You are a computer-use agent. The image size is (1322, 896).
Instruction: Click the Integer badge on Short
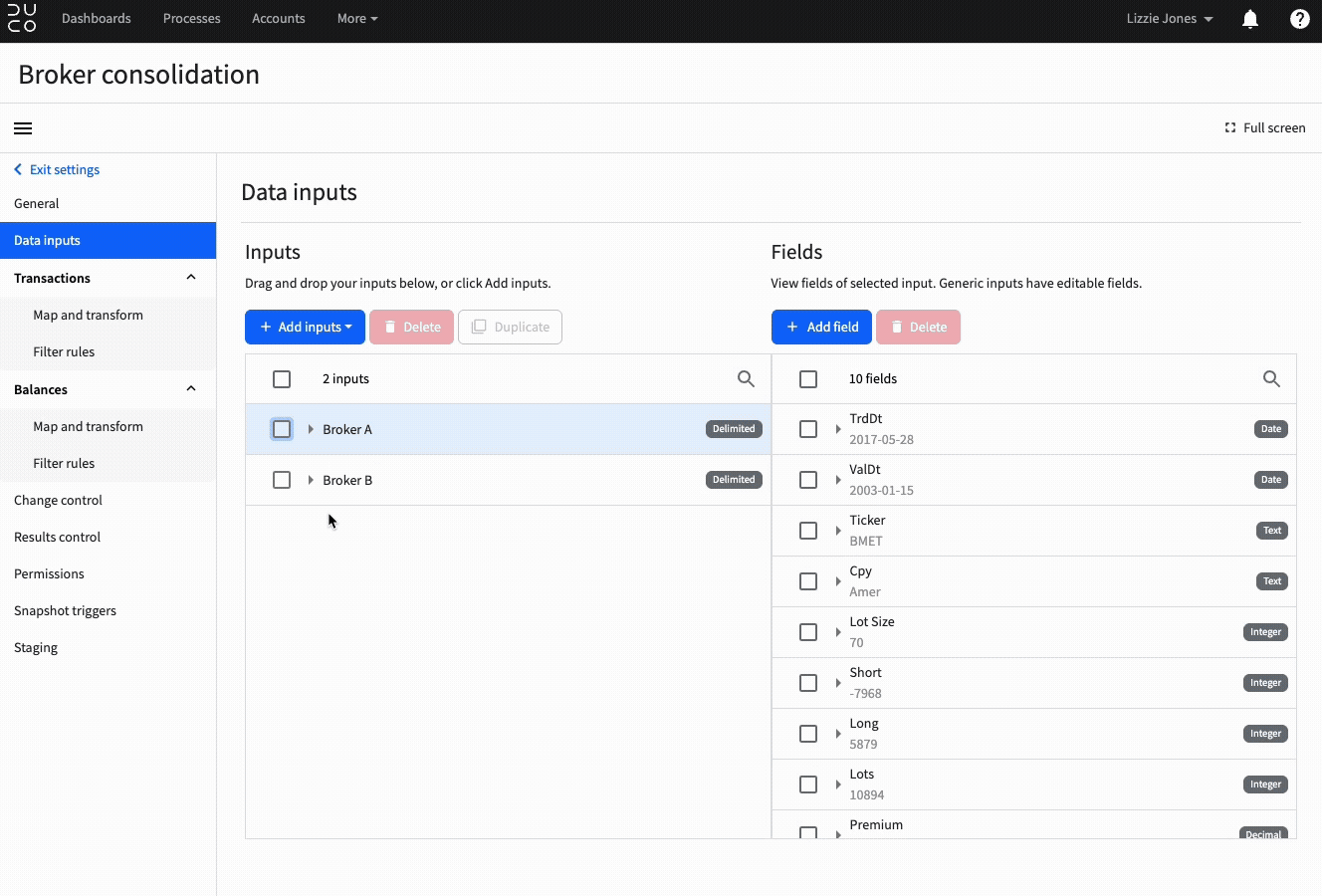[x=1265, y=683]
